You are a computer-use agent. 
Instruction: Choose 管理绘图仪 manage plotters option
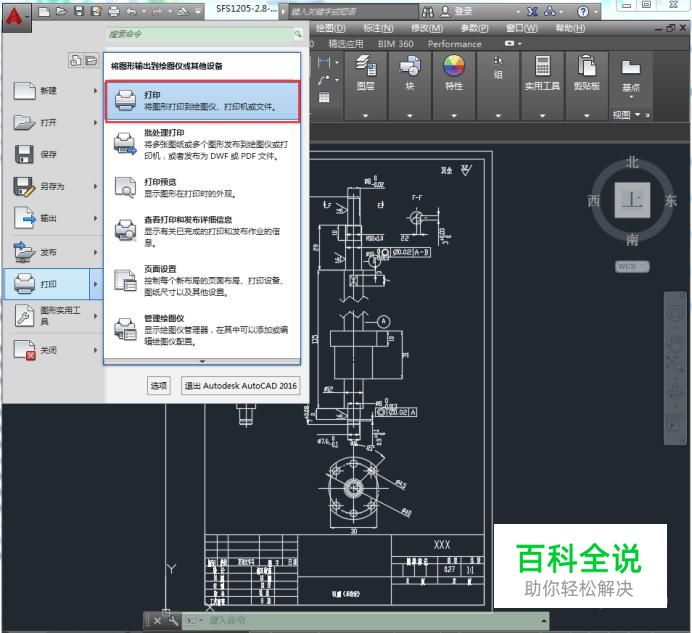[x=202, y=330]
